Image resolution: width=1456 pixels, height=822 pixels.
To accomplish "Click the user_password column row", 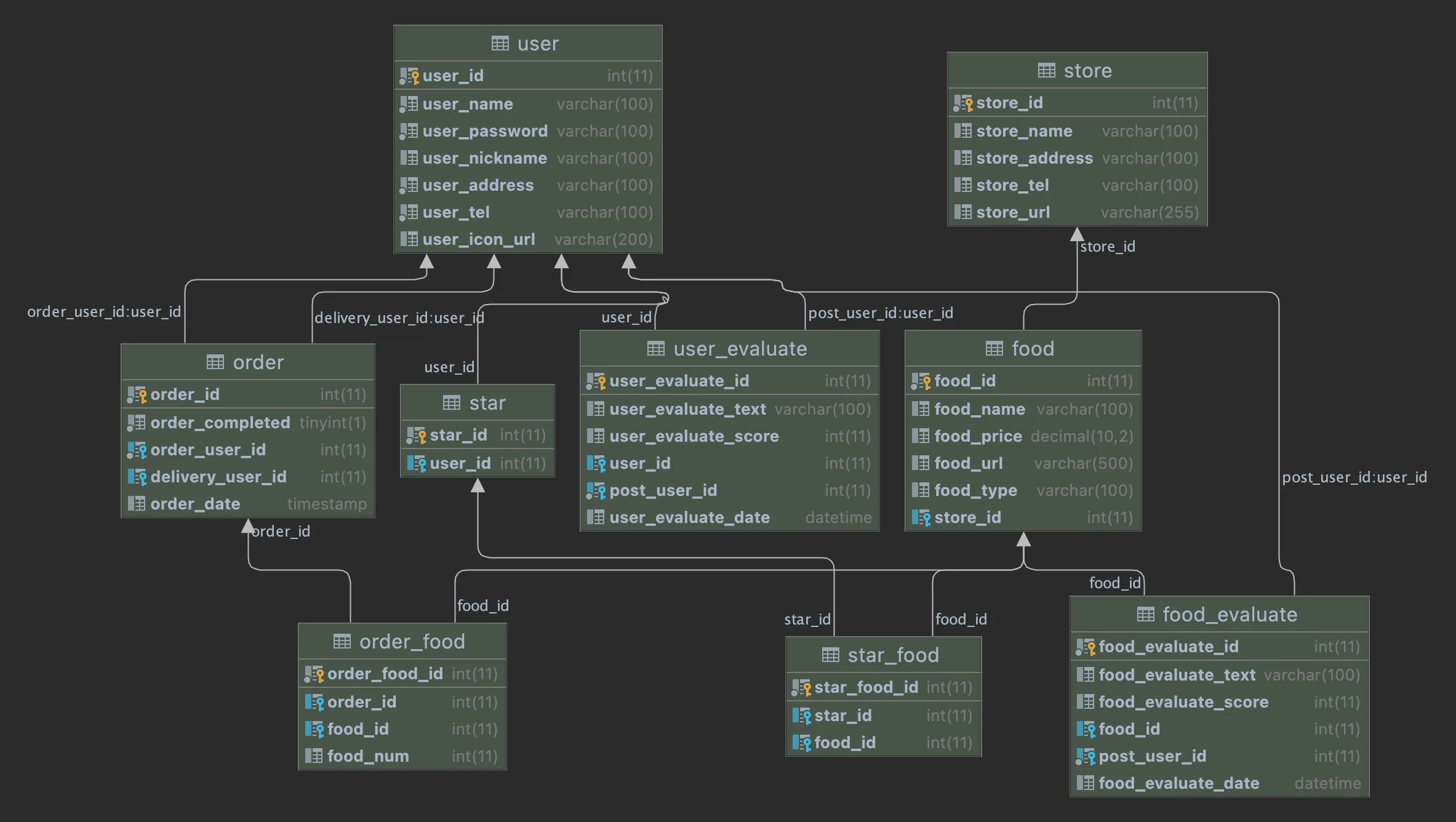I will click(x=527, y=131).
